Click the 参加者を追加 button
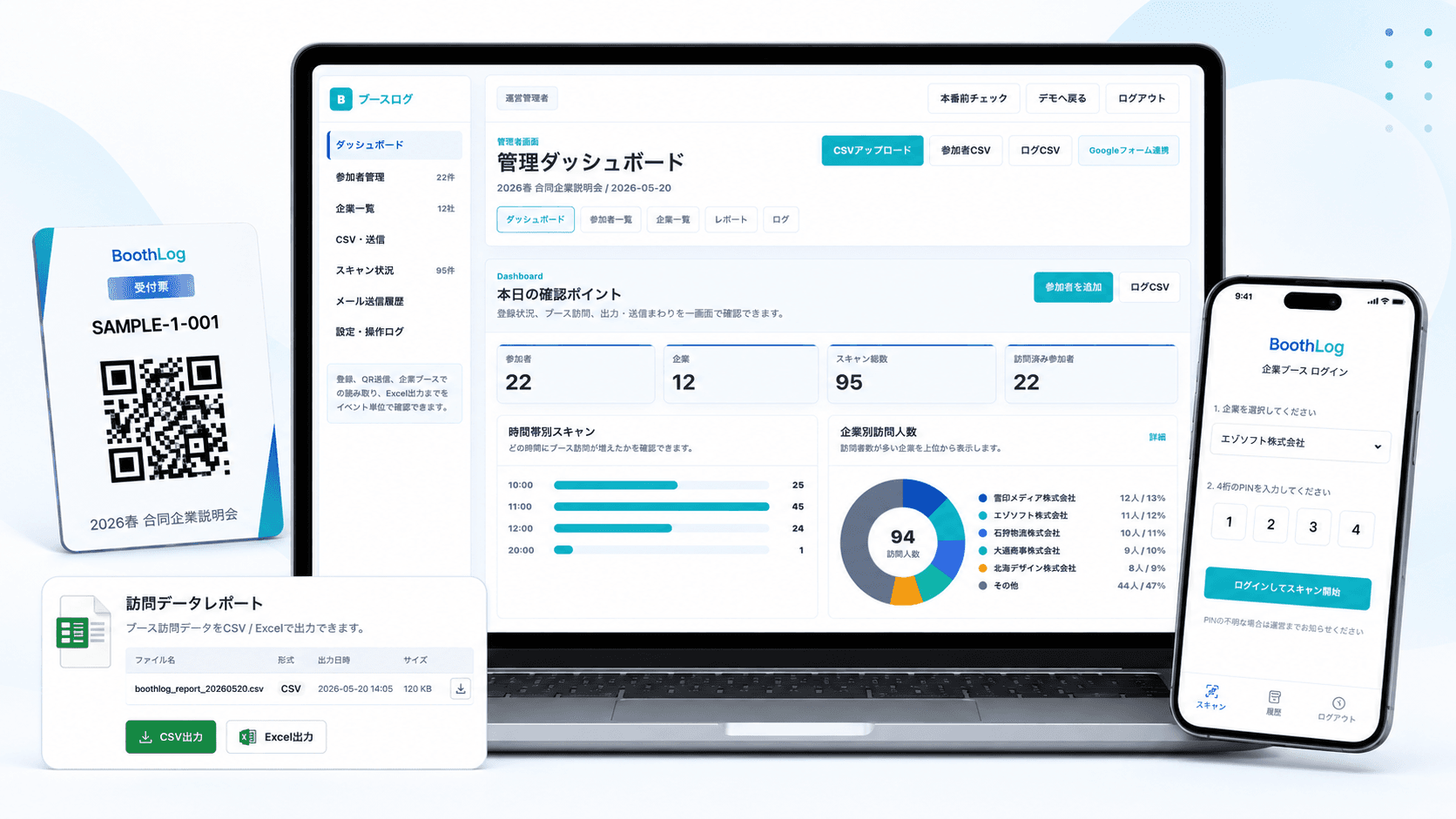 point(1073,287)
